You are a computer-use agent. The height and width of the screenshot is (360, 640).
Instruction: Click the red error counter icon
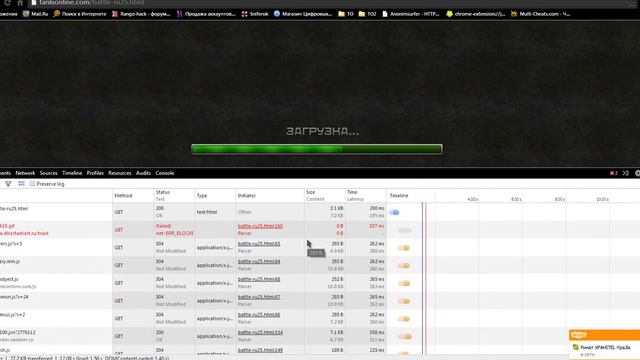click(613, 173)
